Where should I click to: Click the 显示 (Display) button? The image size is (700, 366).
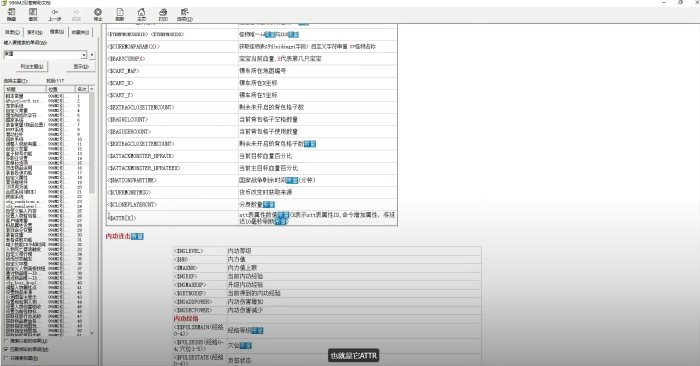(81, 67)
